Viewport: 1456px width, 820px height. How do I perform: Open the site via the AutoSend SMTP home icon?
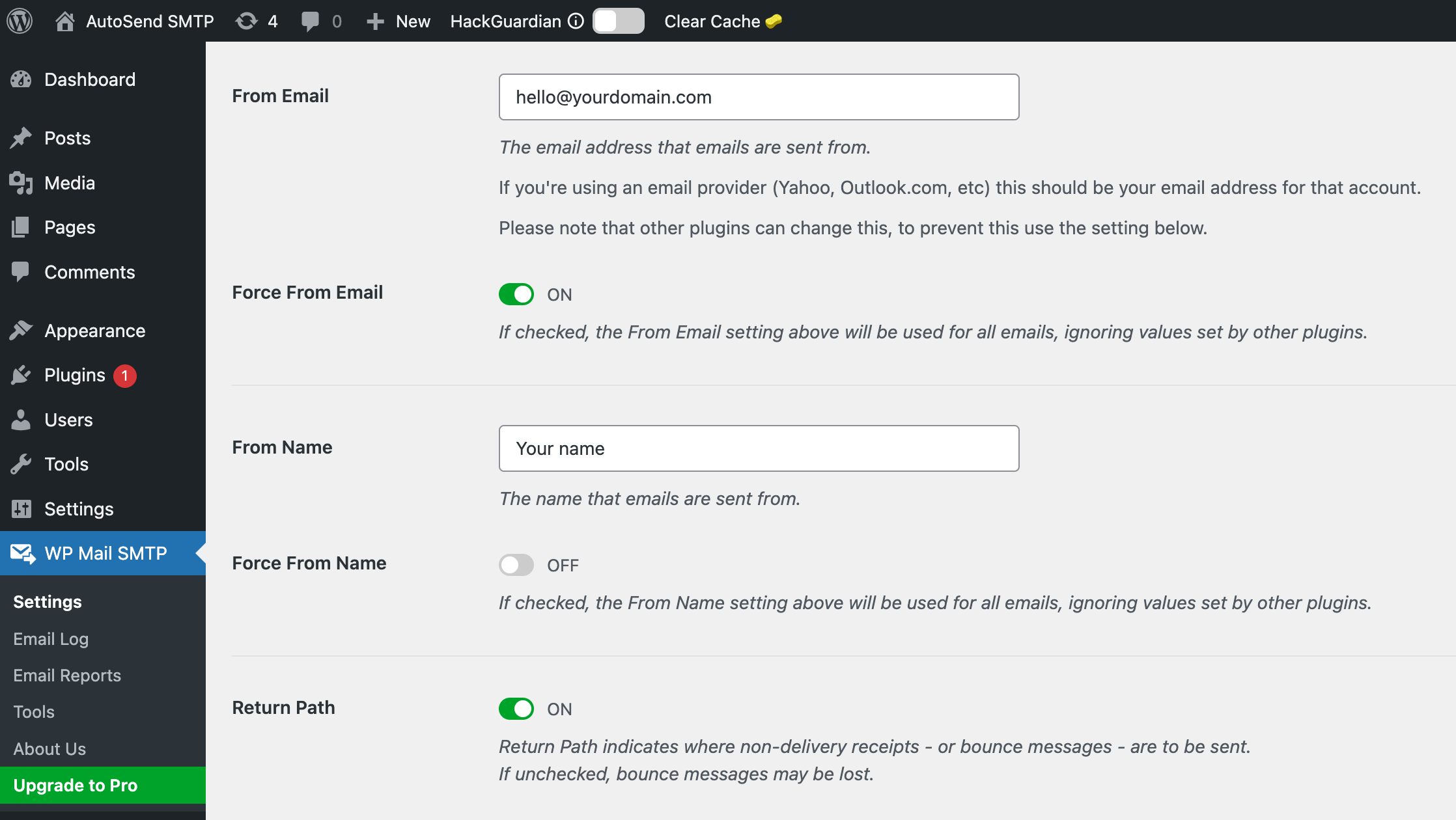point(64,21)
